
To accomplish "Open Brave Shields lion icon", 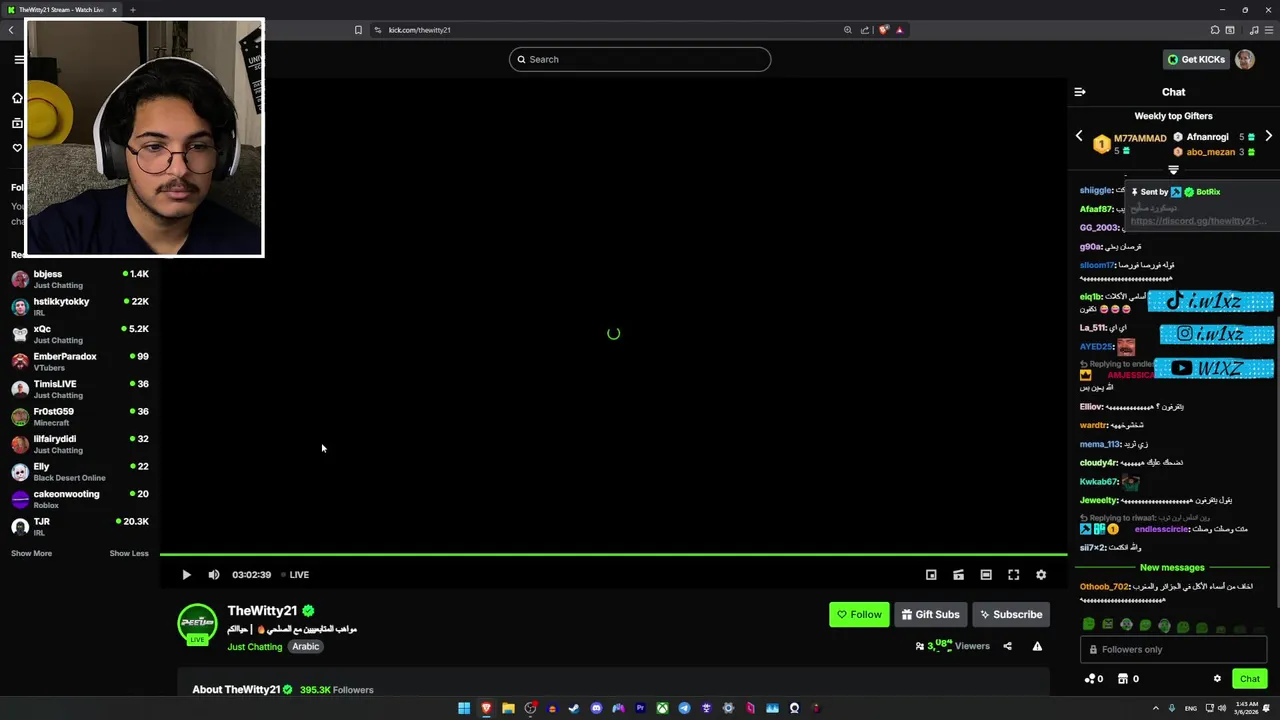I will (883, 30).
